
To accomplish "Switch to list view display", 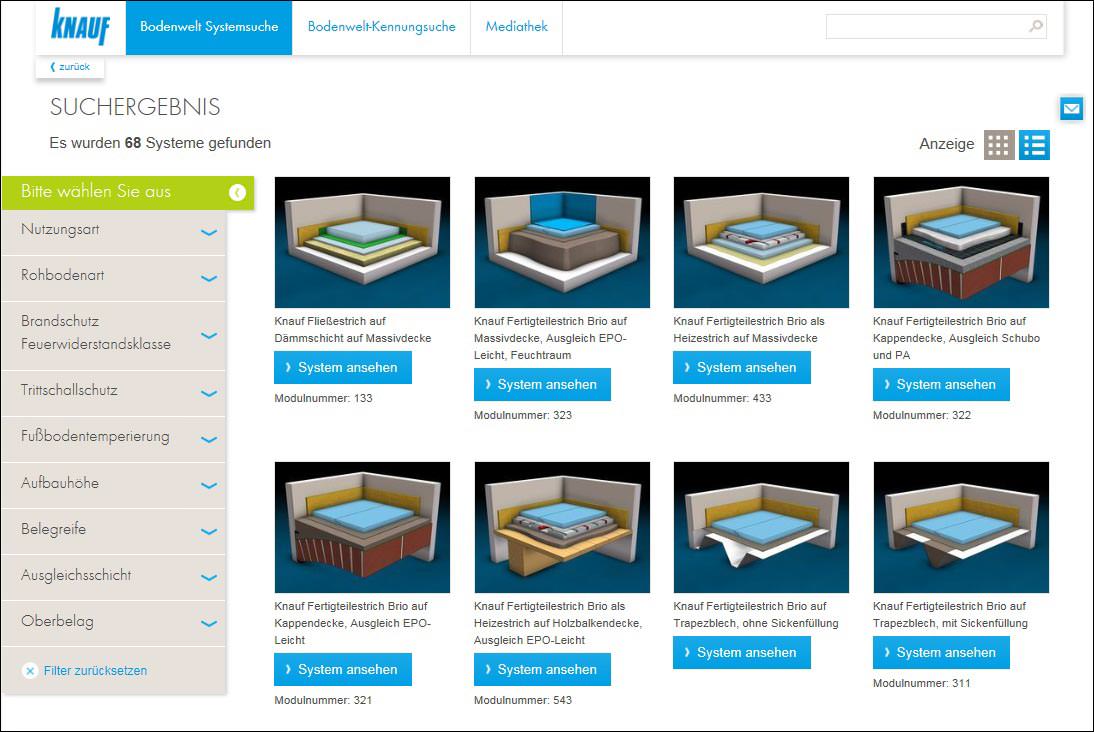I will pyautogui.click(x=1034, y=144).
